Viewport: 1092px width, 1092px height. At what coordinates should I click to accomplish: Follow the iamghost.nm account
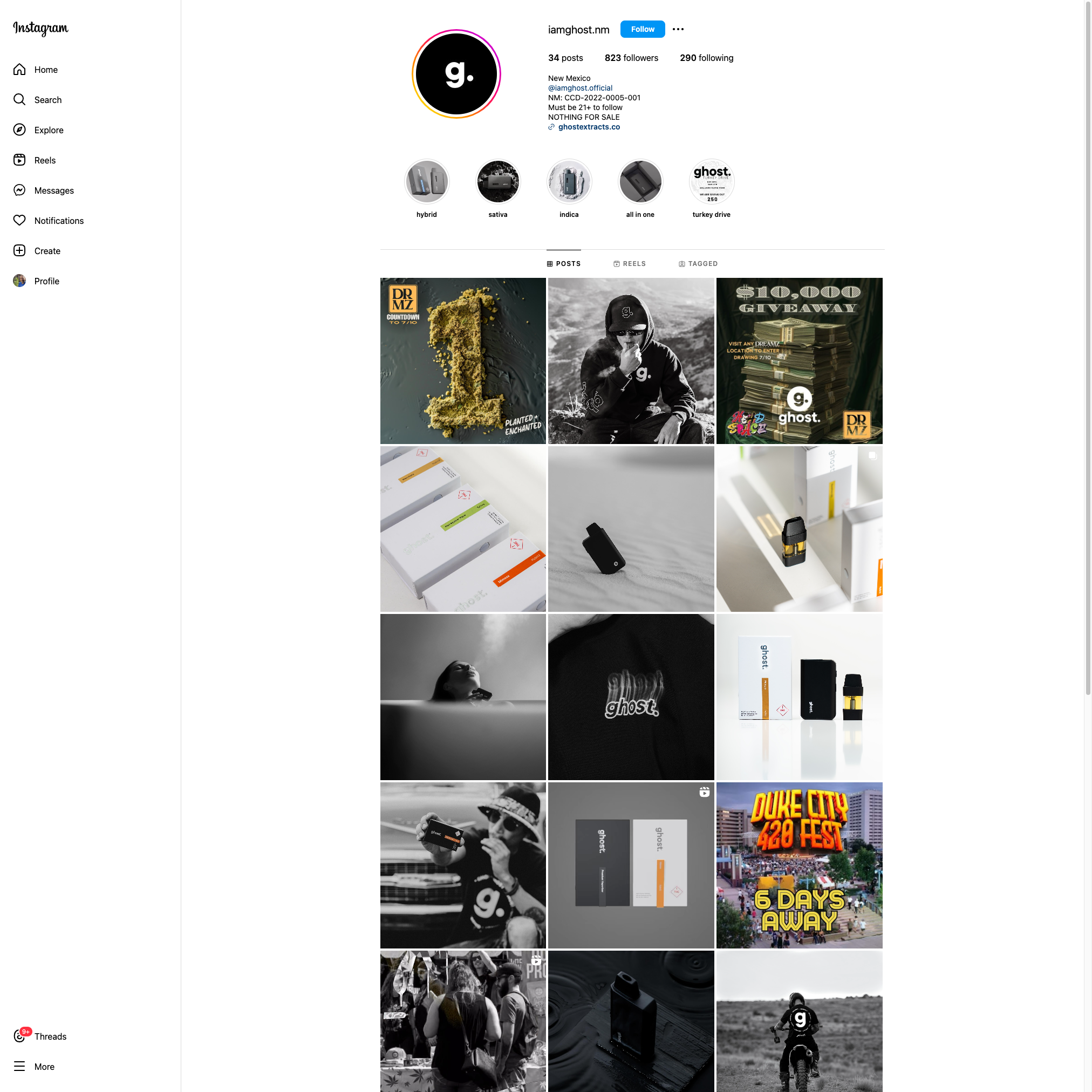(x=643, y=29)
